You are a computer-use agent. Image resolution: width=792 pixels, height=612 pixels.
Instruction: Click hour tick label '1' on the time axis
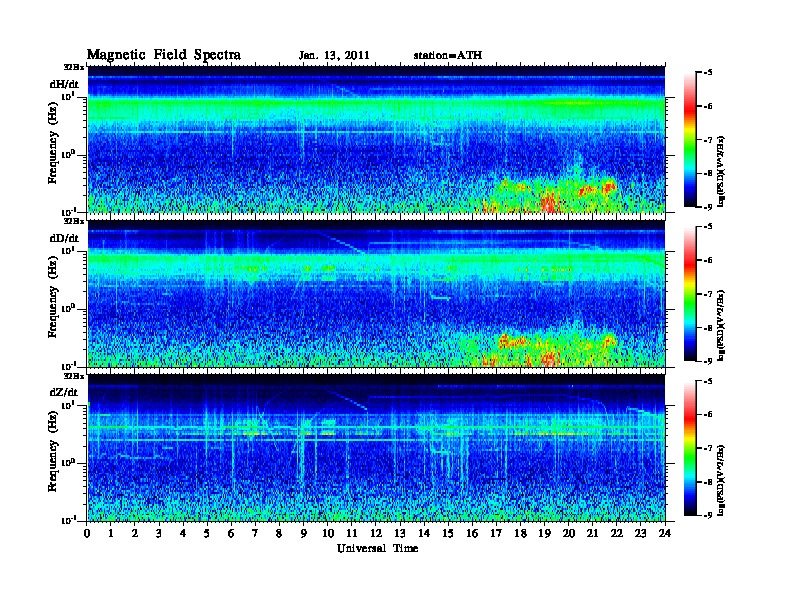pyautogui.click(x=111, y=533)
